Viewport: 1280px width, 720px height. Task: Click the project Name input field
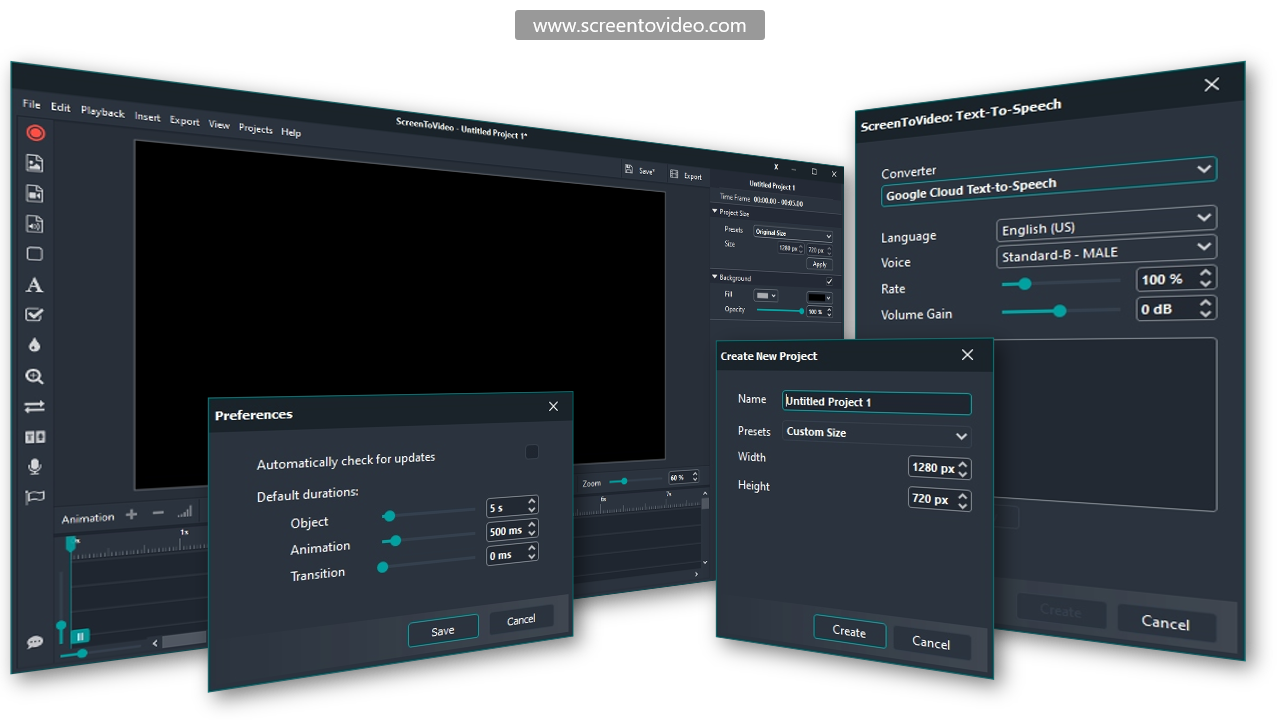[876, 402]
